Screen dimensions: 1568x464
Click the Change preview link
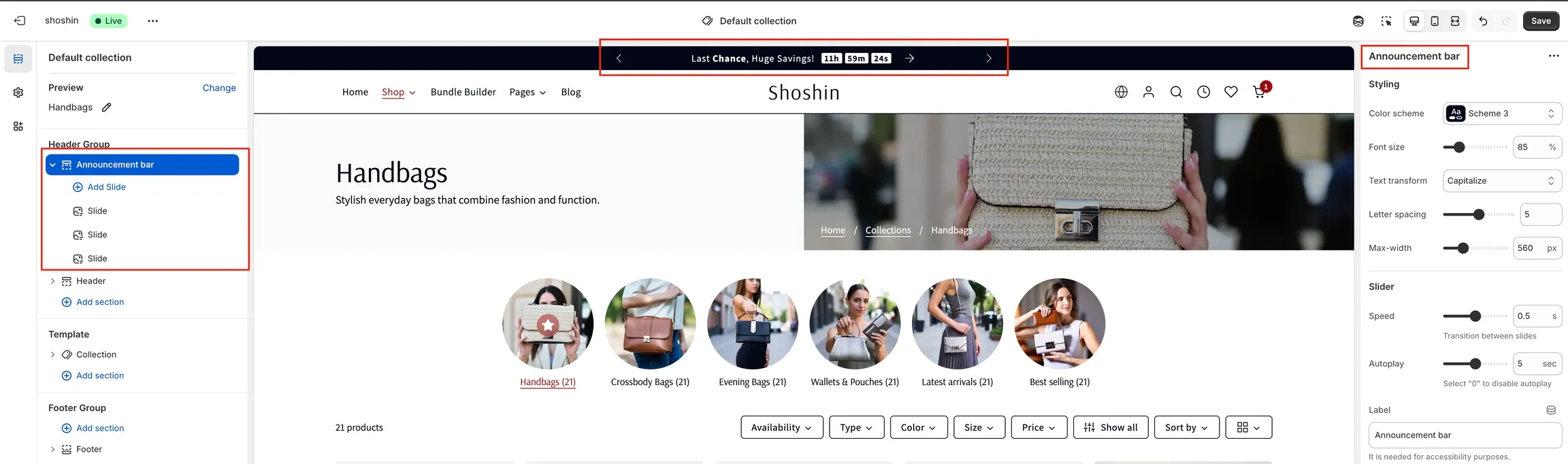click(x=219, y=88)
